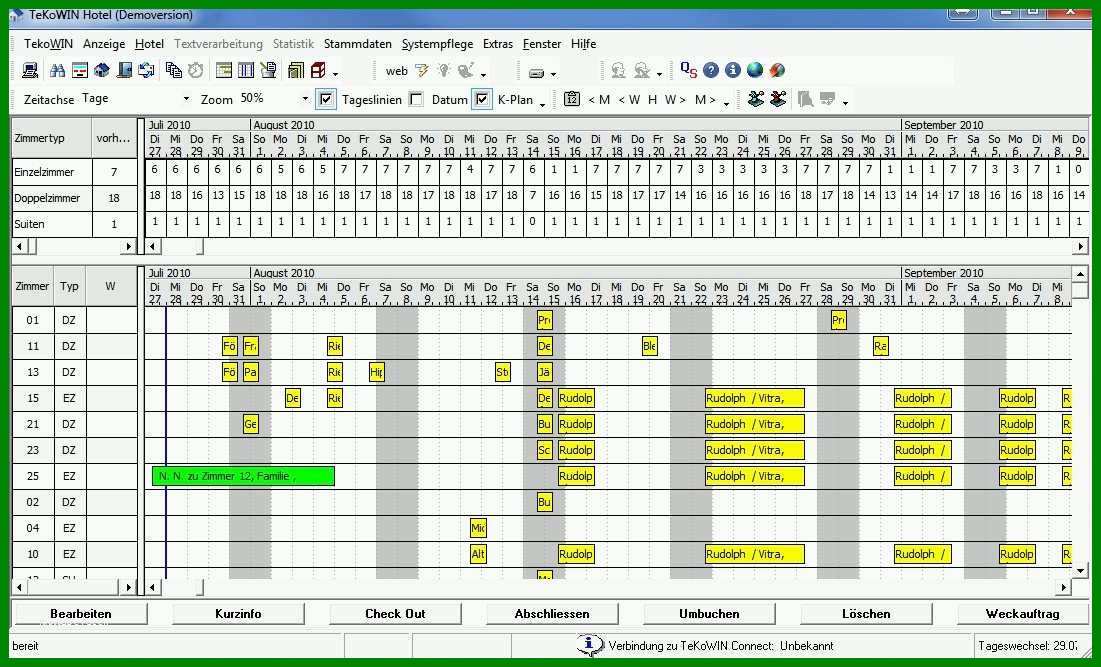Click the copy documents icon
1101x667 pixels.
pos(173,70)
